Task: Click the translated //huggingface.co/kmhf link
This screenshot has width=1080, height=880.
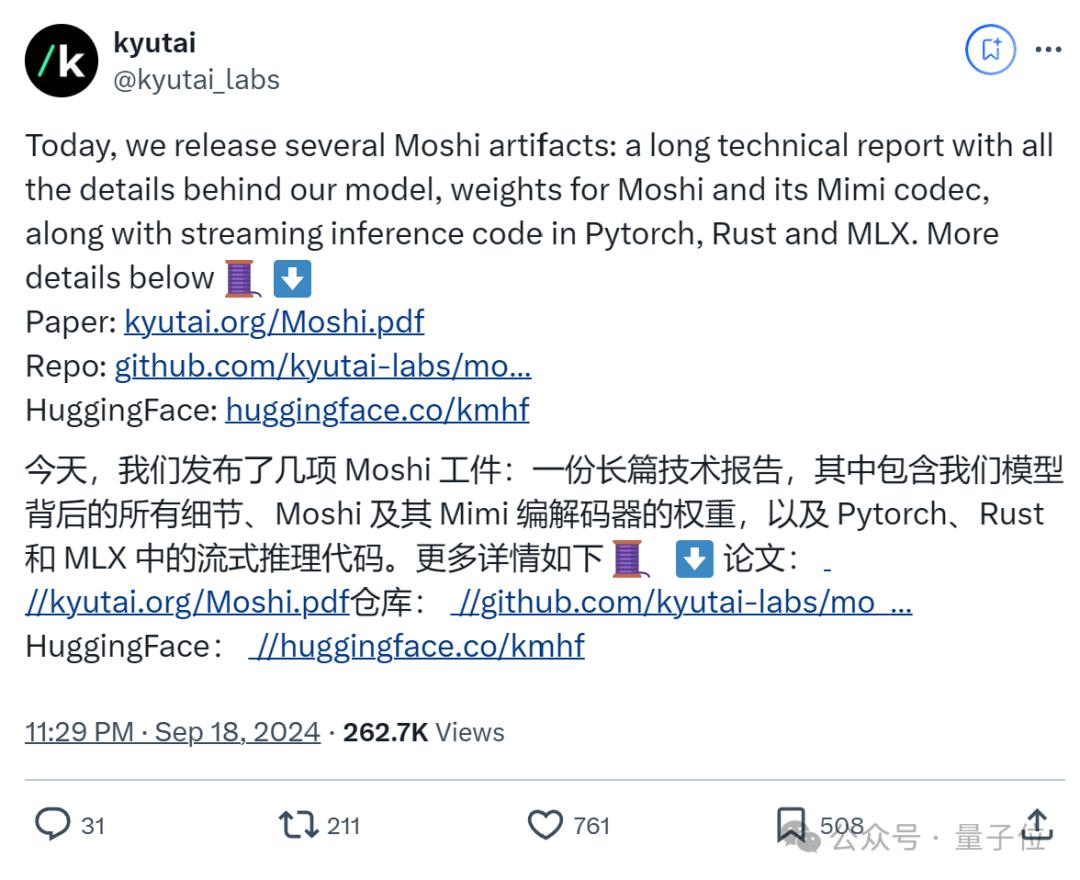Action: [x=417, y=647]
